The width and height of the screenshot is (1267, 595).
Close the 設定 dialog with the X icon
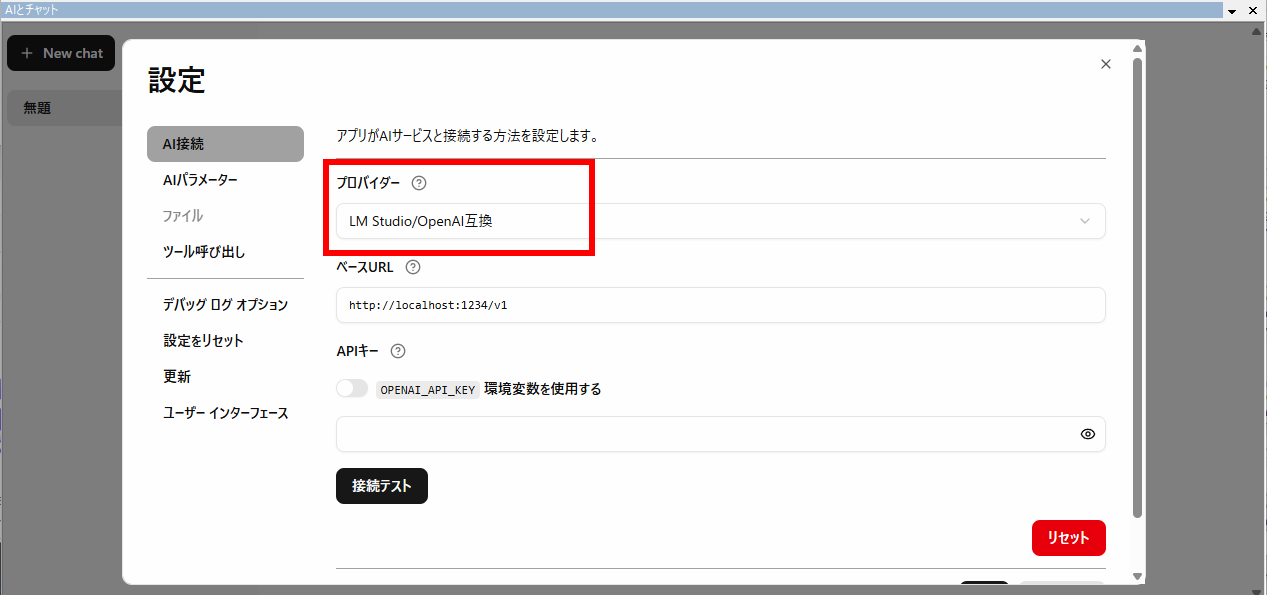(1106, 64)
